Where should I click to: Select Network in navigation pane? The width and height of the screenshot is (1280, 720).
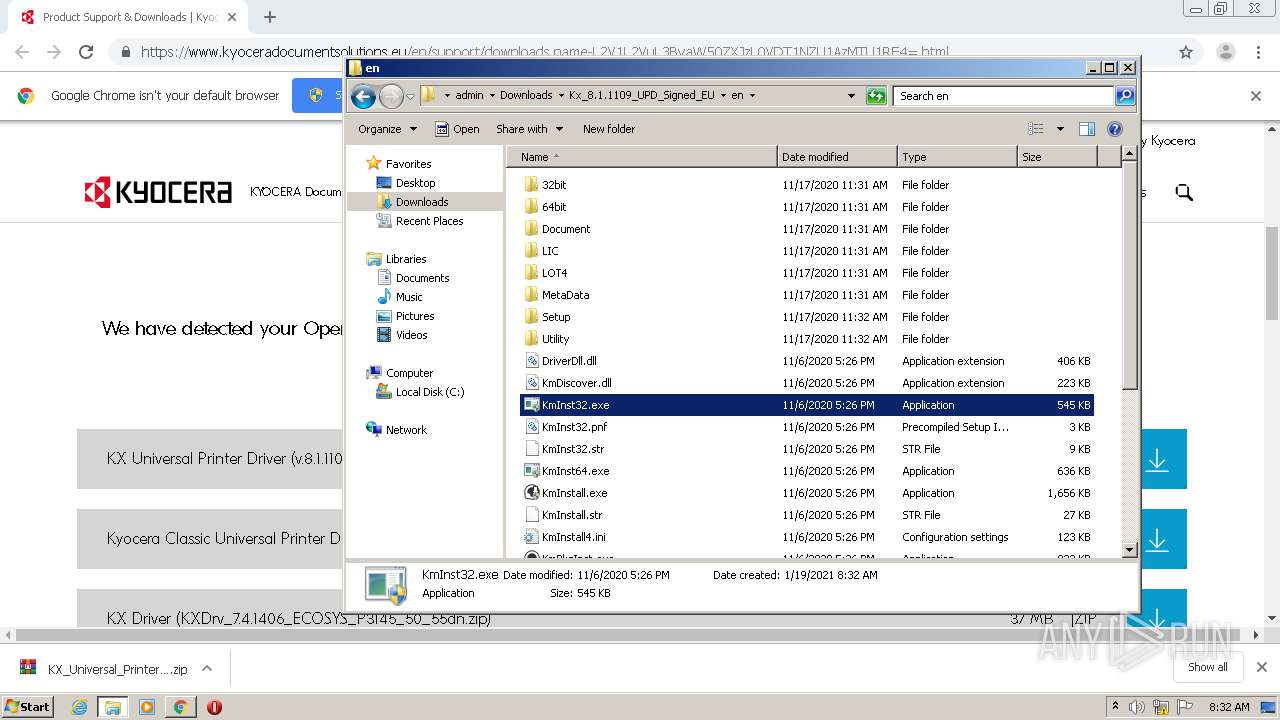(406, 430)
